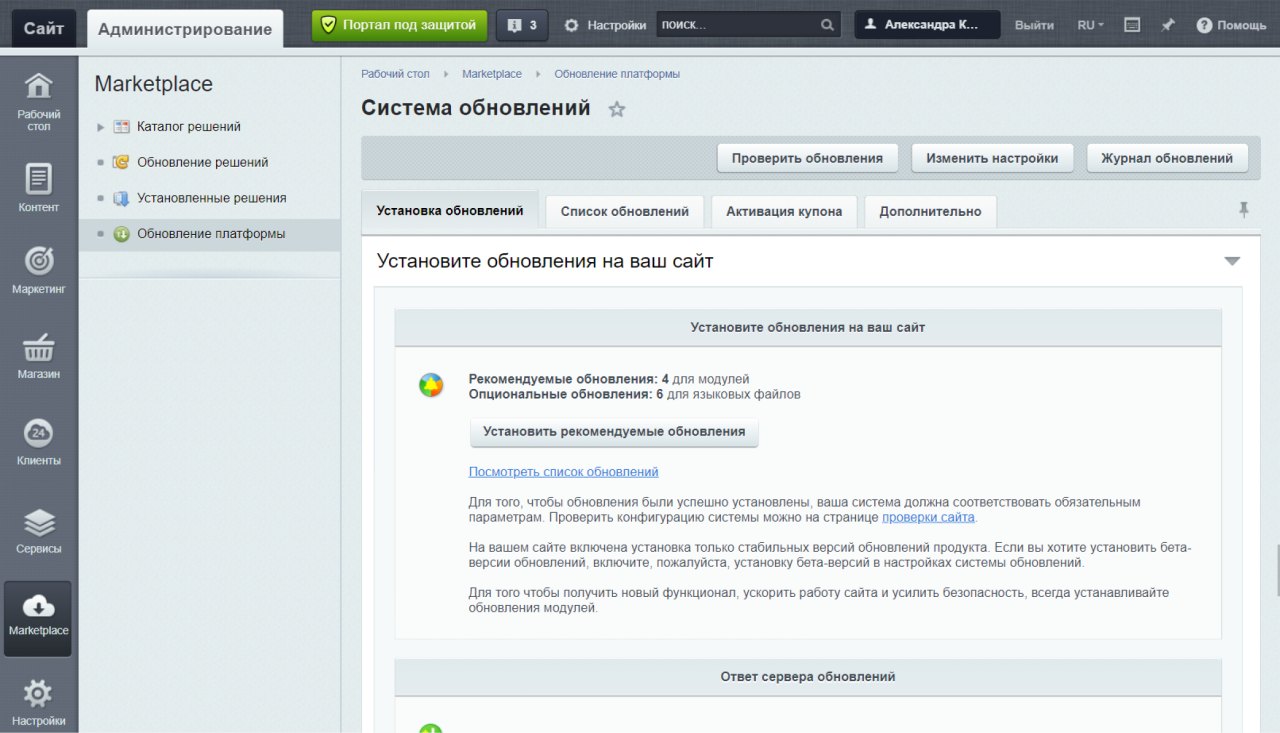Go to Обновление платформы breadcrumb

click(617, 74)
